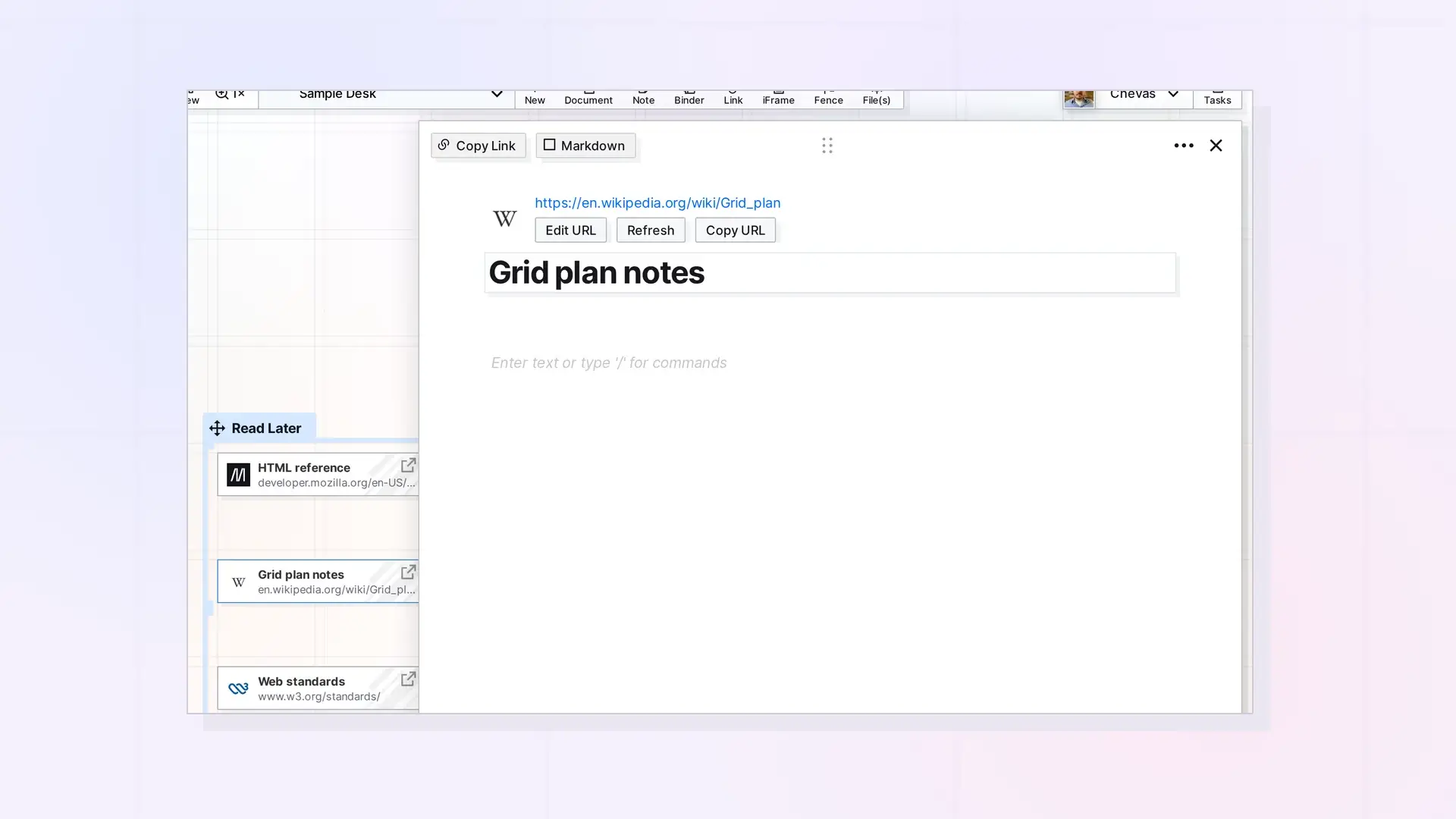Screen dimensions: 1456x819
Task: Click the Refresh button
Action: click(x=650, y=230)
